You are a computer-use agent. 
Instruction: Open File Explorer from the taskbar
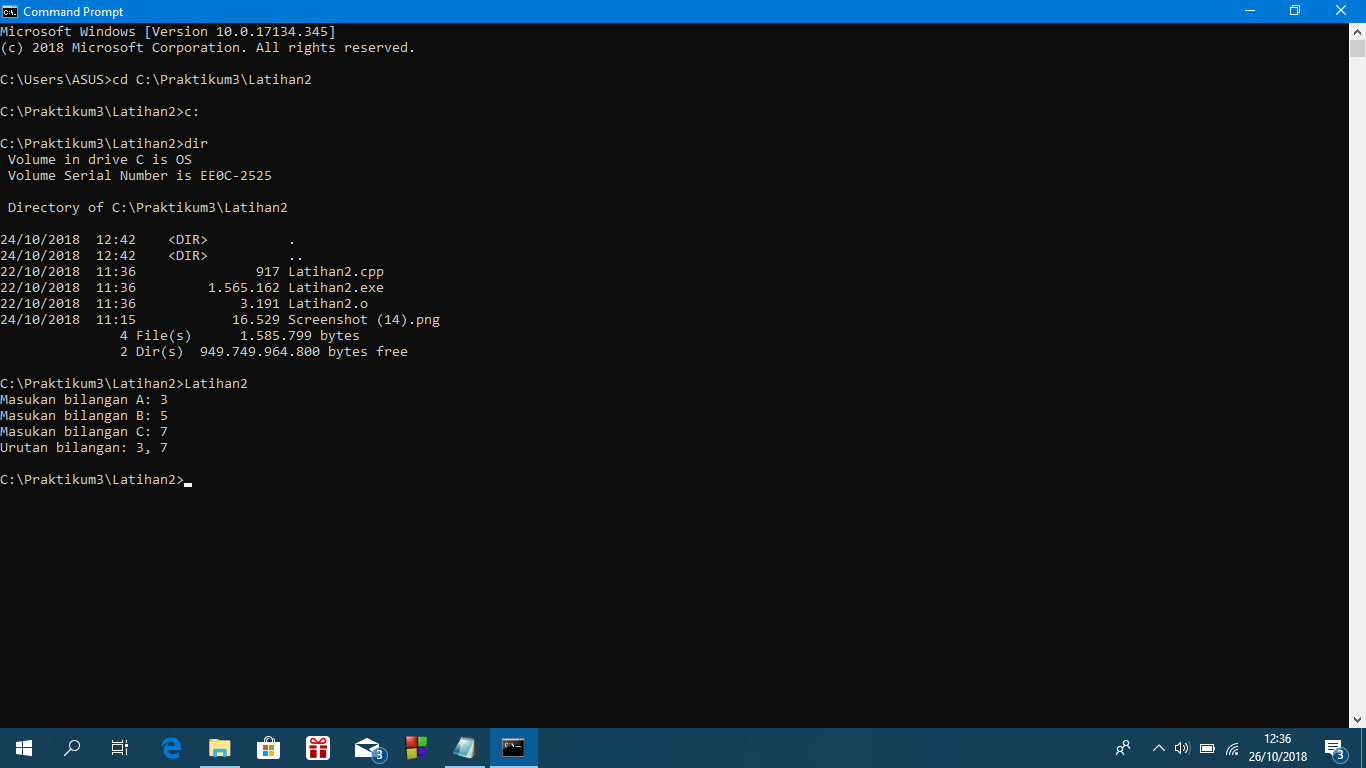click(x=219, y=748)
